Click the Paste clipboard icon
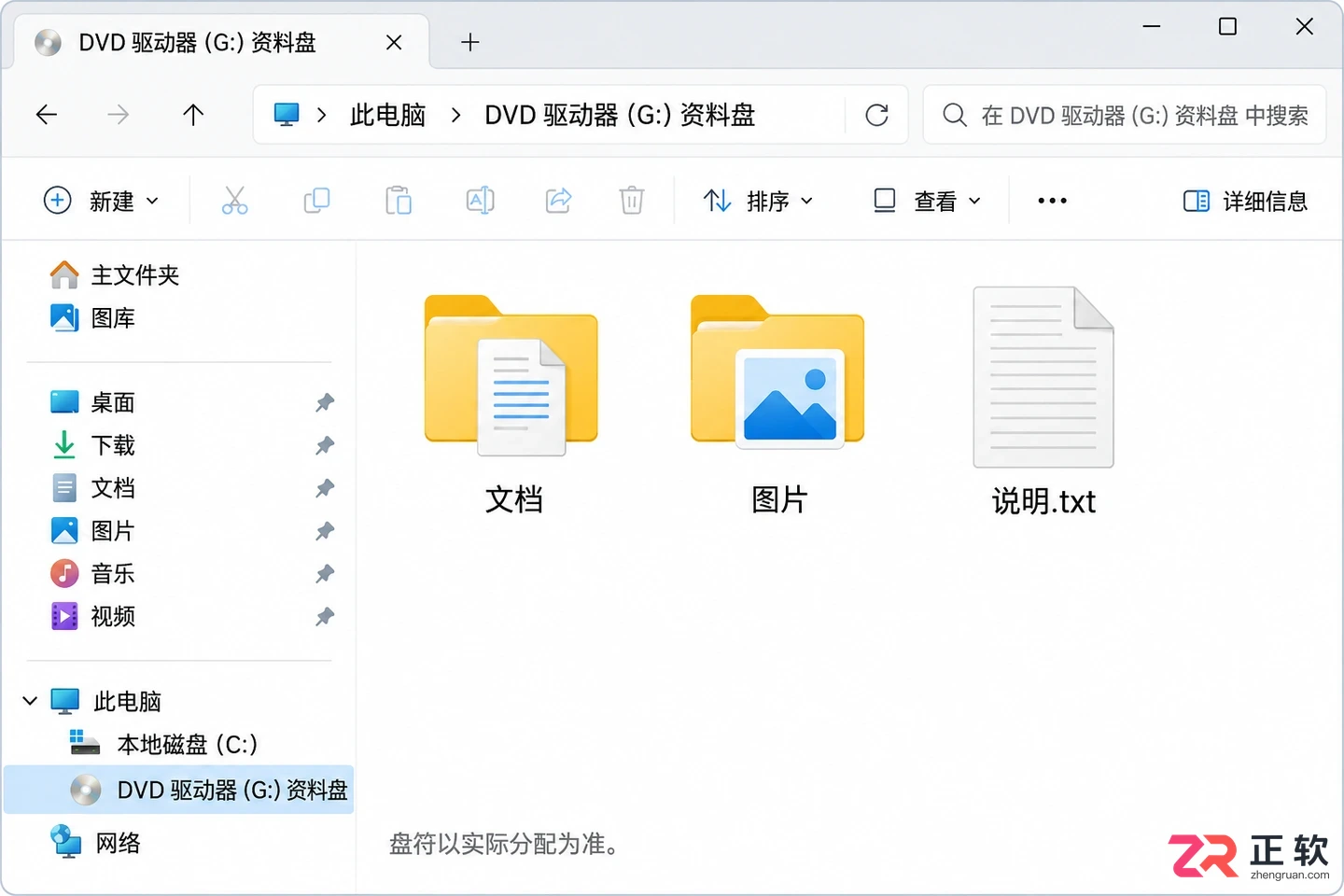1344x896 pixels. (399, 201)
